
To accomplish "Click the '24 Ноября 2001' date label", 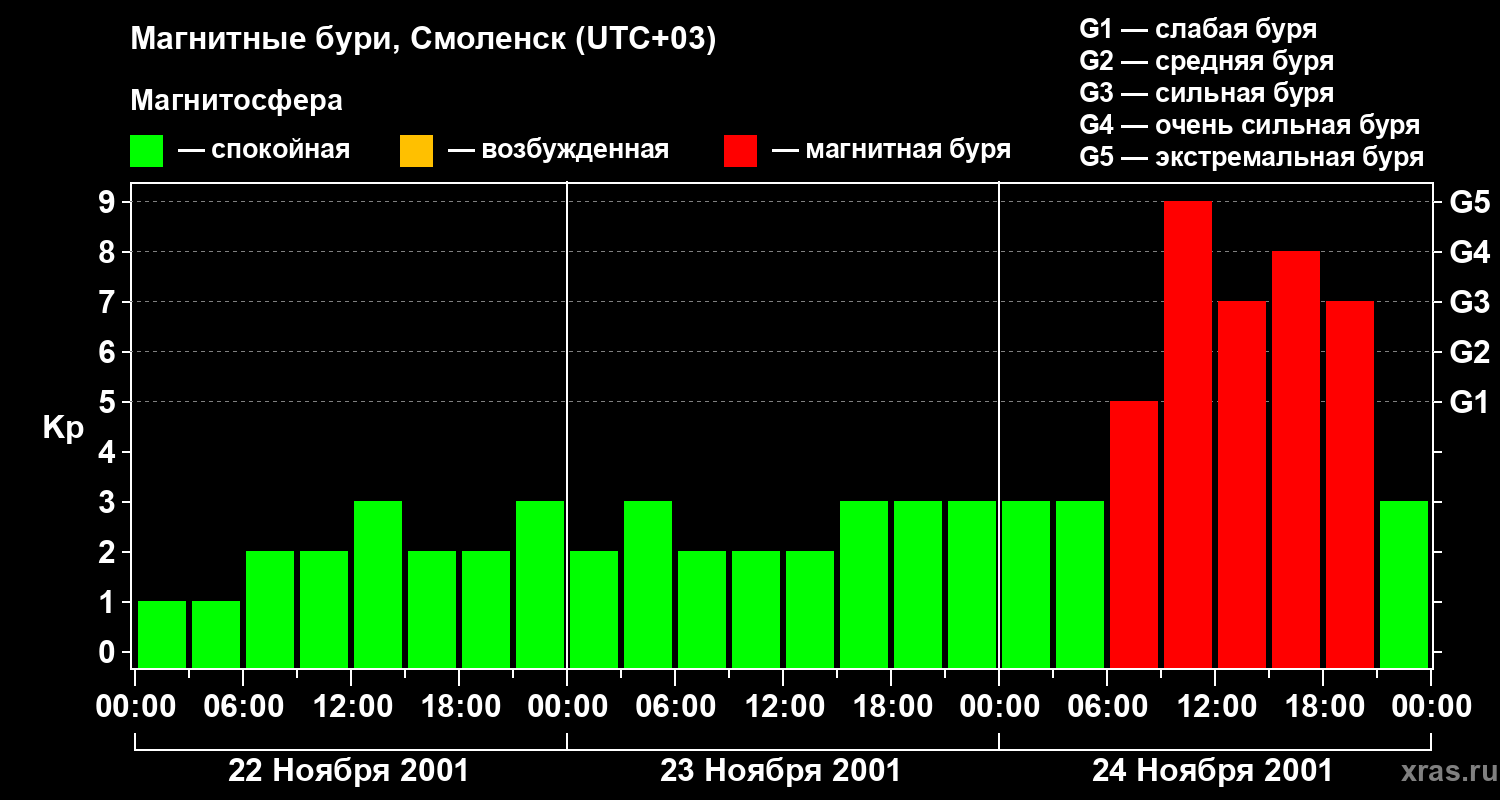I will pyautogui.click(x=1212, y=771).
